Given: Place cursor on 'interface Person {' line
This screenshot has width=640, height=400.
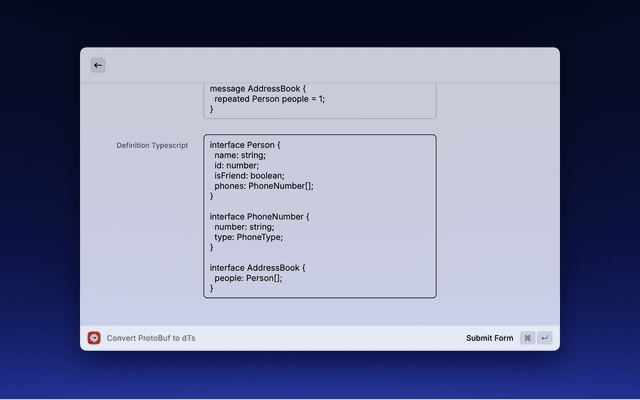Looking at the screenshot, I should [x=245, y=145].
